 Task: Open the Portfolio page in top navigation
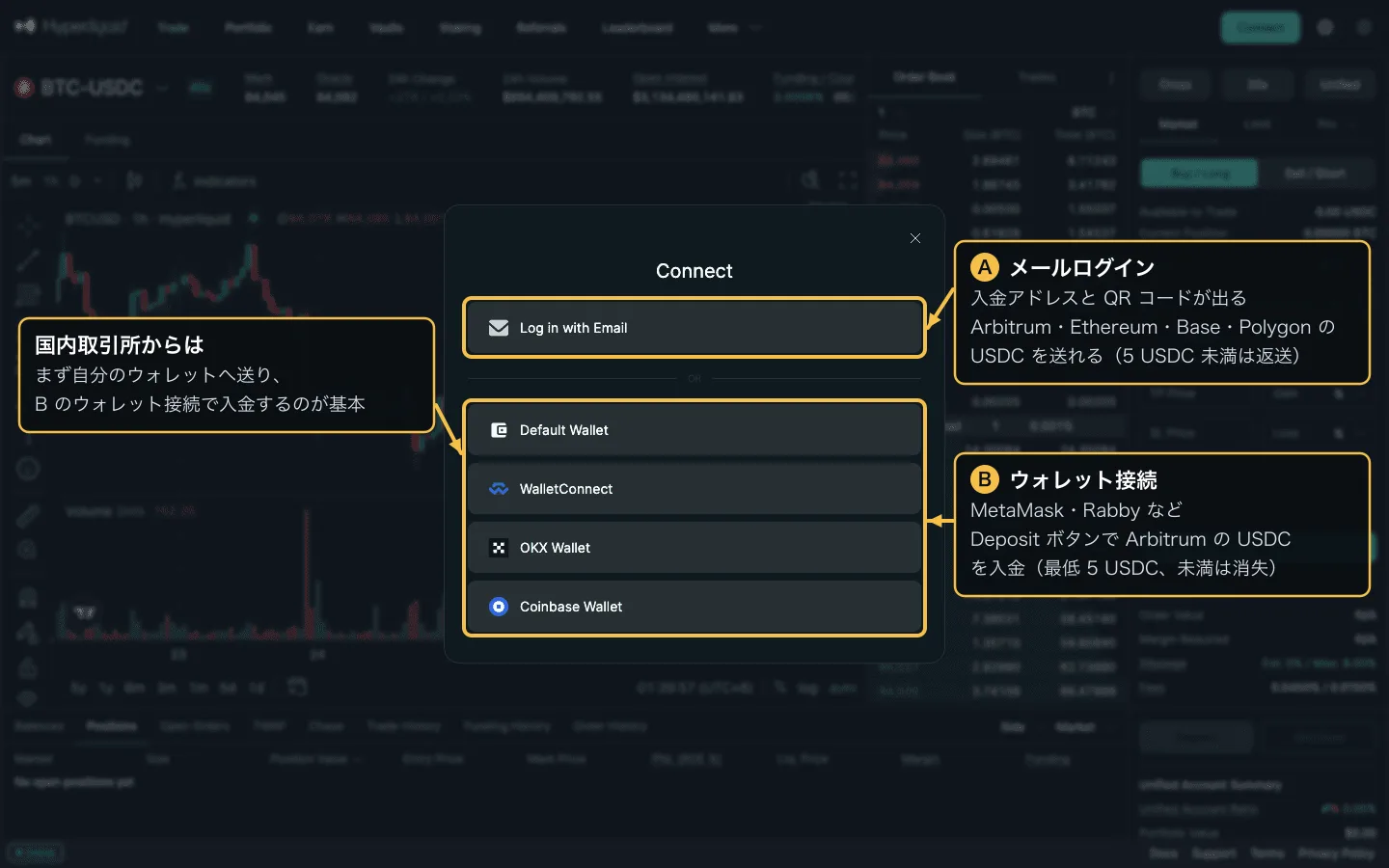[x=248, y=28]
